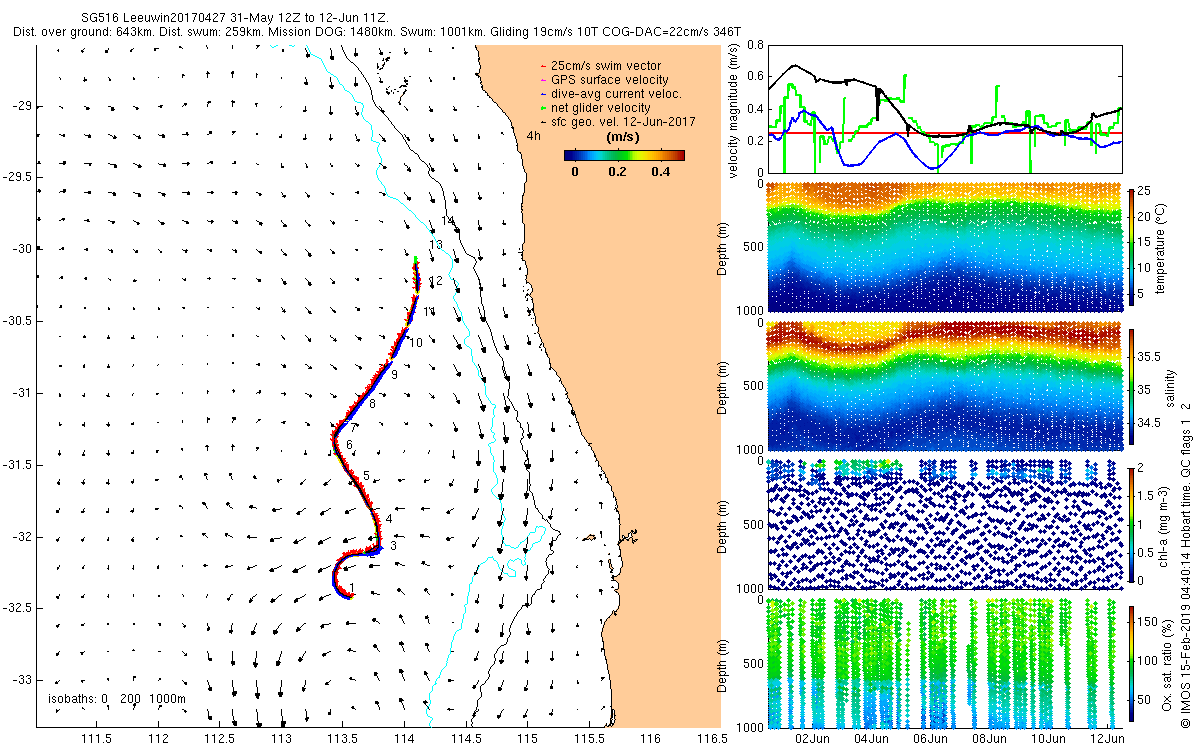
Task: Click day marker 14 north of the track
Action: 448,221
